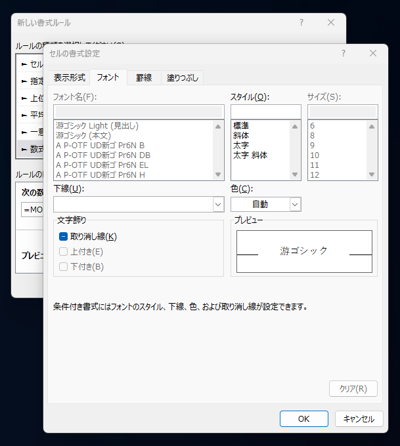Click style list scroll up arrow

coord(295,126)
